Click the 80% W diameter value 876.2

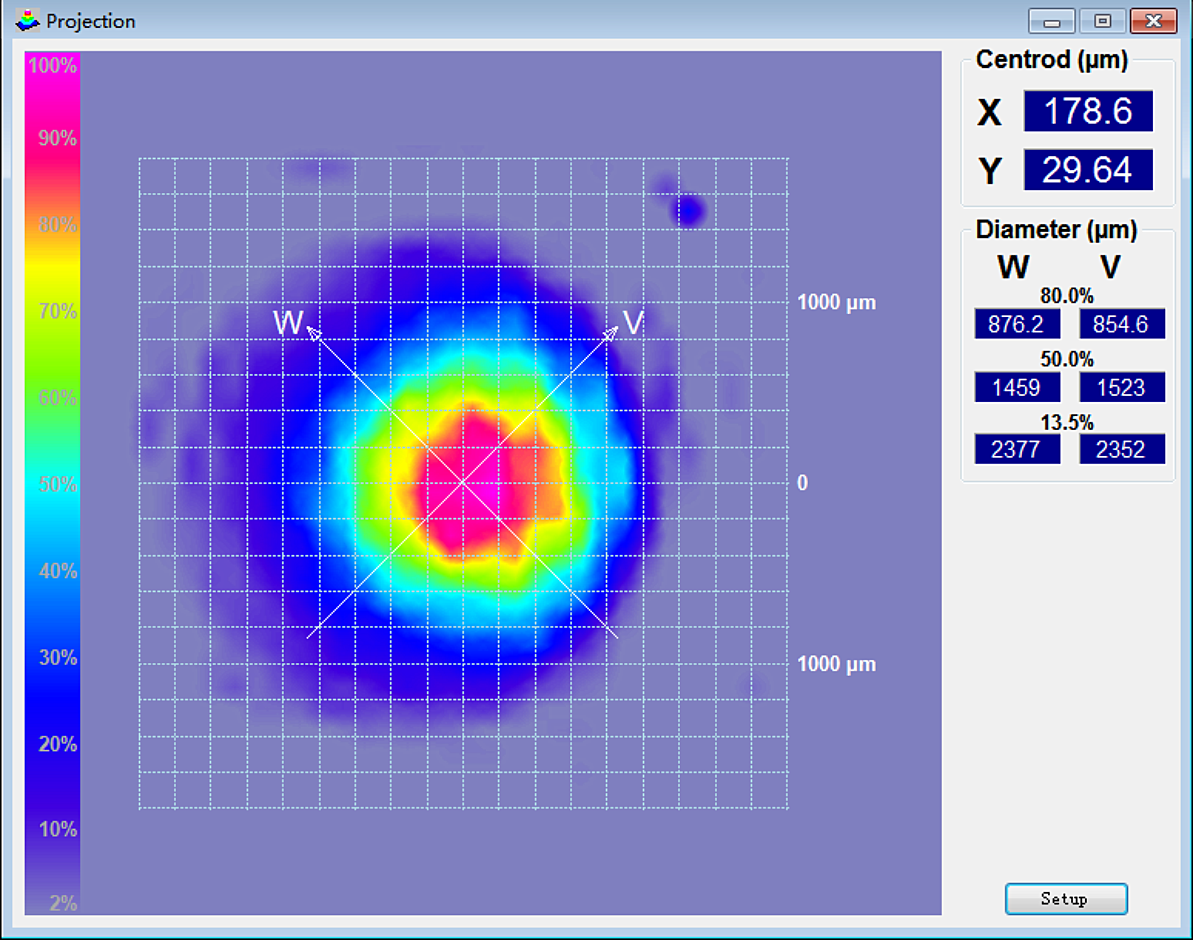click(1017, 324)
